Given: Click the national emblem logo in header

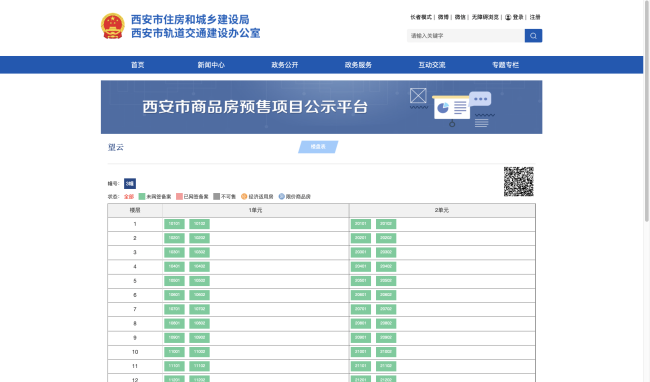Looking at the screenshot, I should 113,26.
